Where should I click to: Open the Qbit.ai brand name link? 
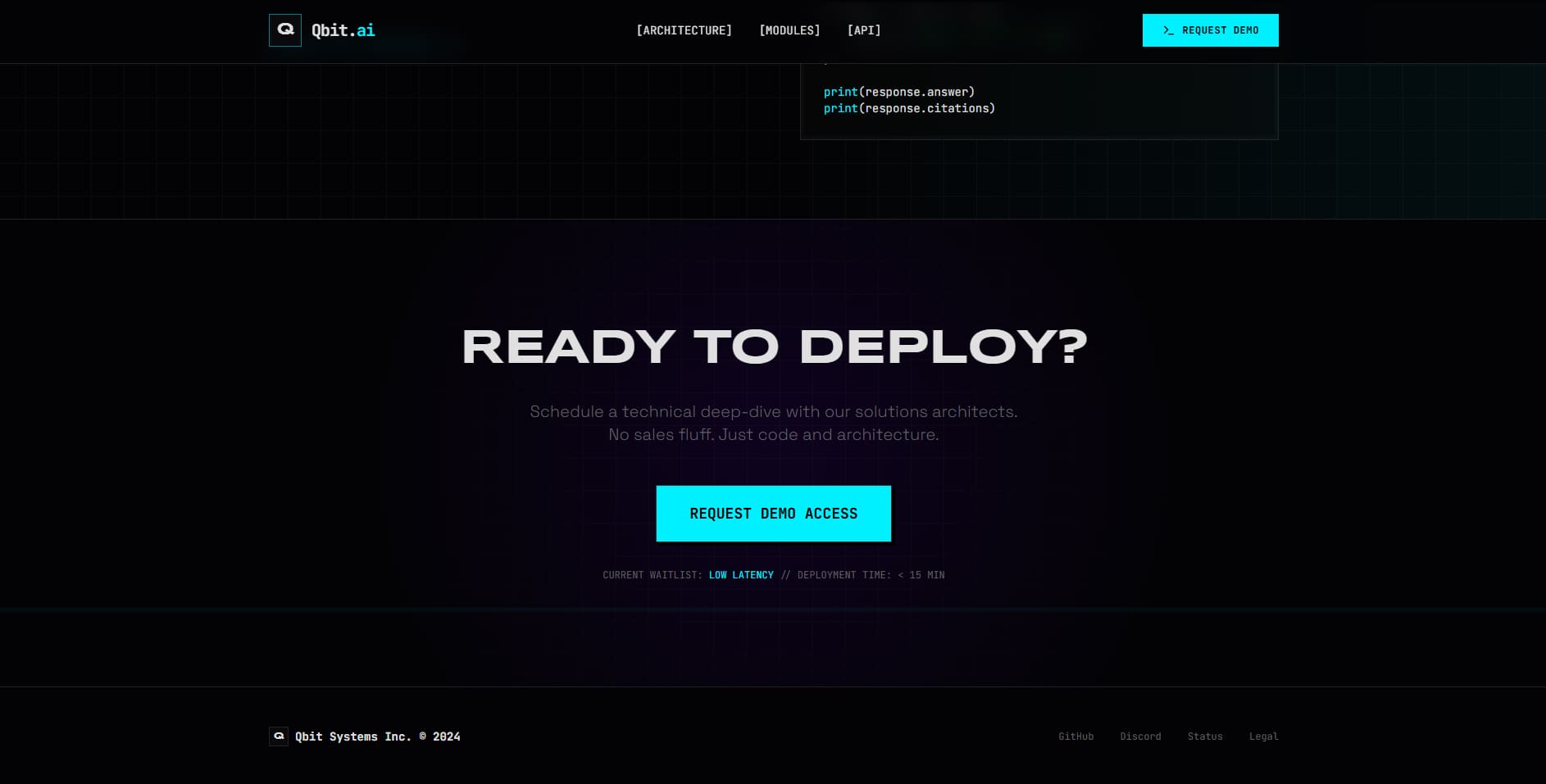pyautogui.click(x=343, y=30)
